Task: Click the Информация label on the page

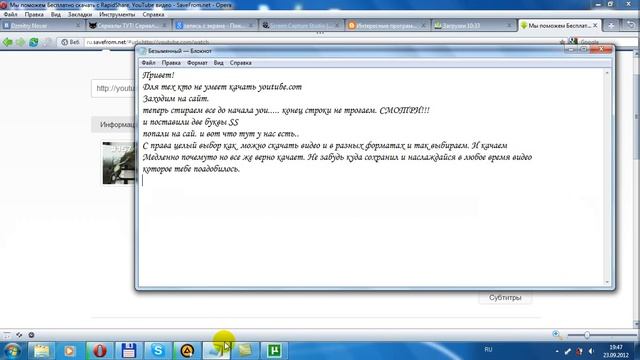Action: pyautogui.click(x=117, y=124)
